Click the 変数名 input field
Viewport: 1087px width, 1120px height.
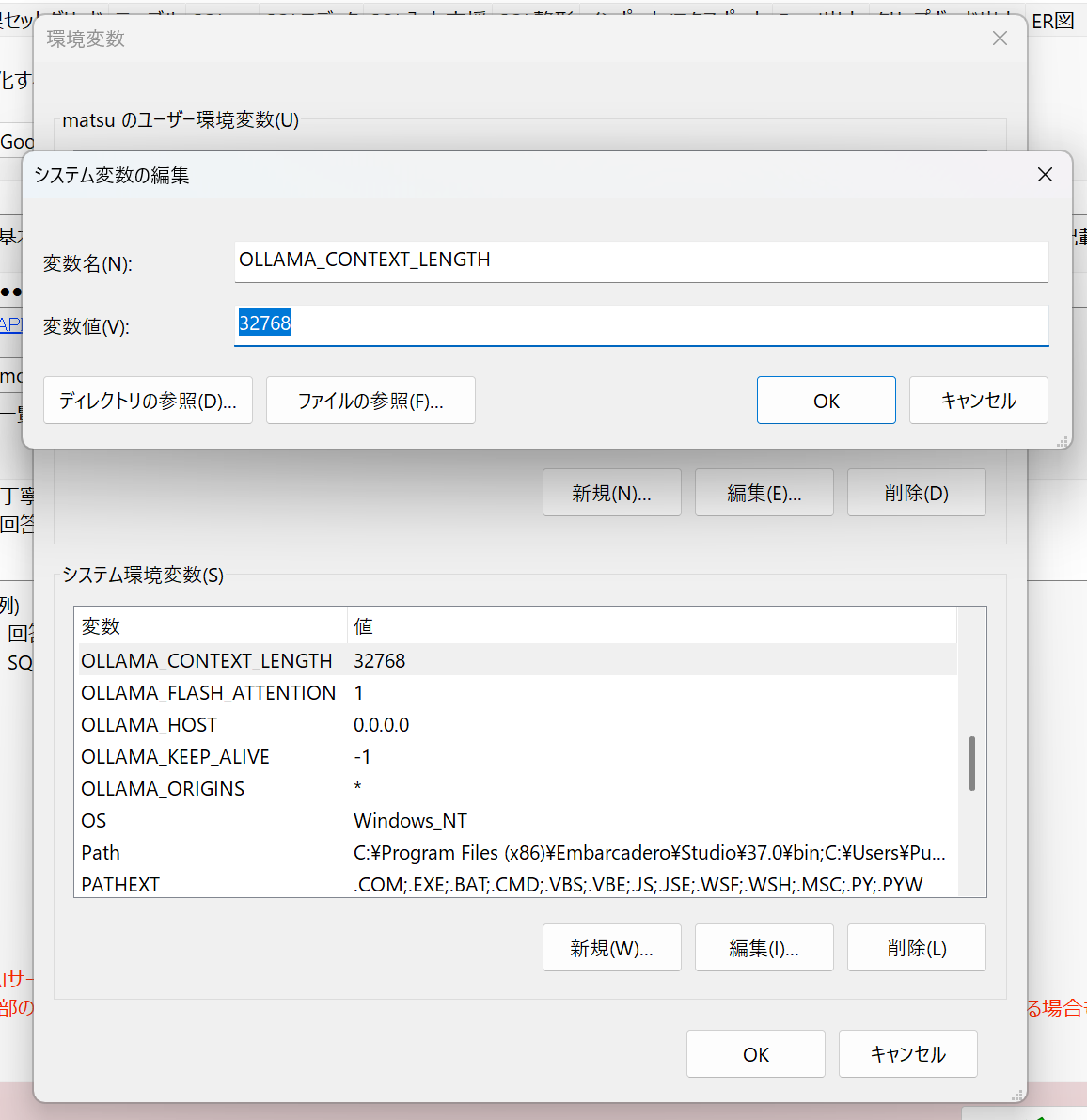pos(640,260)
